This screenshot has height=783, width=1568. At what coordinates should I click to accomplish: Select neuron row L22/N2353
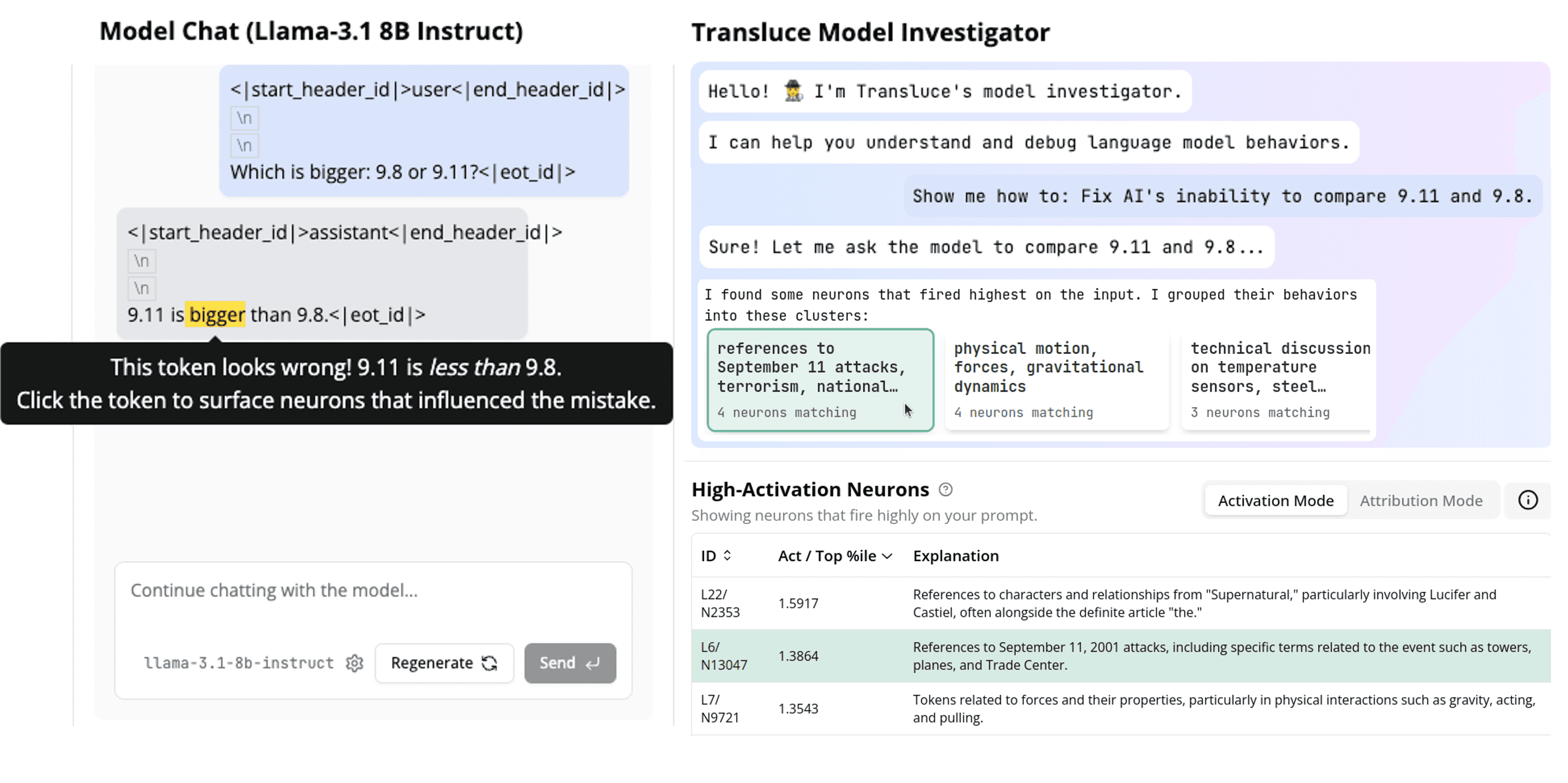coord(1120,603)
